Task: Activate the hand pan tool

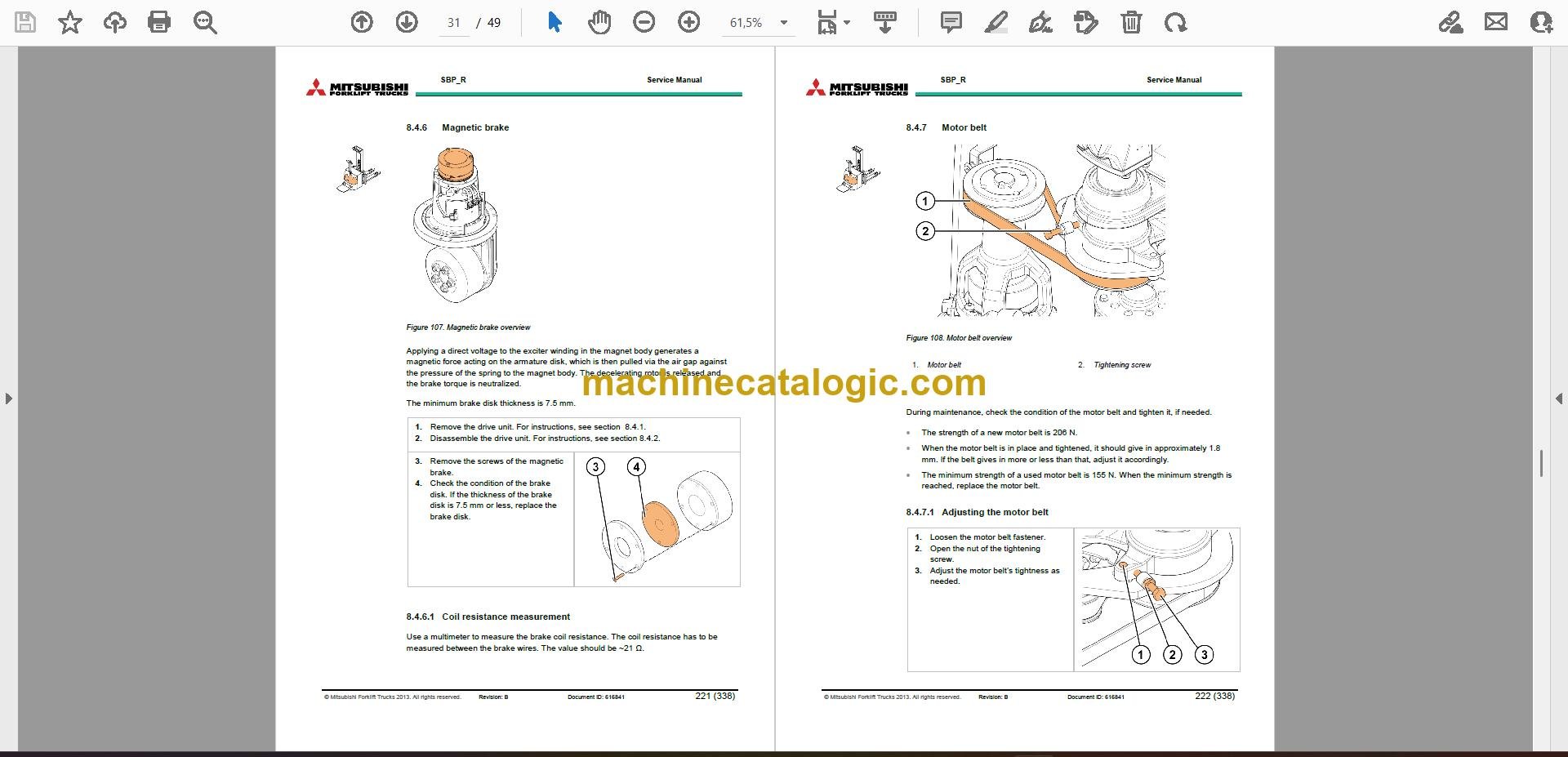Action: (x=599, y=22)
